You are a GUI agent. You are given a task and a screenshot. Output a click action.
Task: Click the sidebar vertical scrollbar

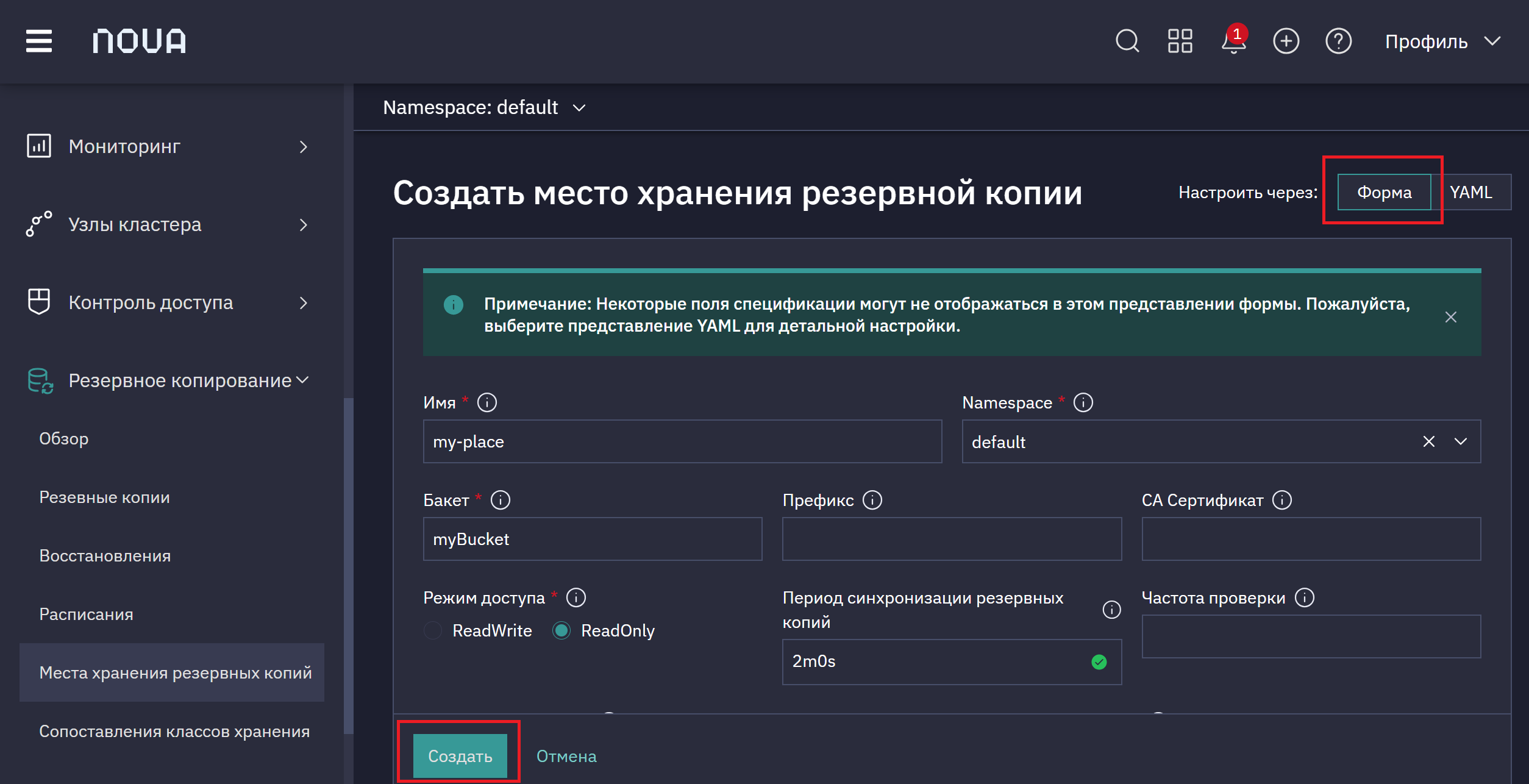point(349,566)
